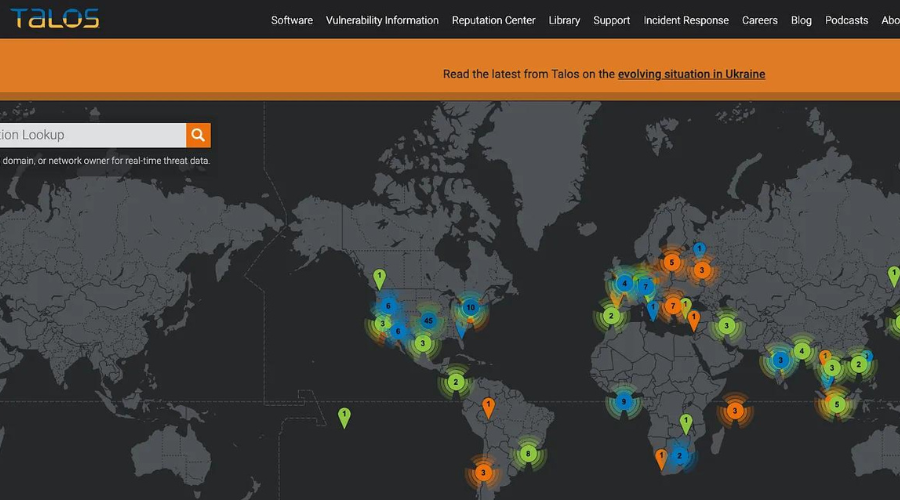Click the Talos logo
Image resolution: width=900 pixels, height=500 pixels.
(55, 18)
